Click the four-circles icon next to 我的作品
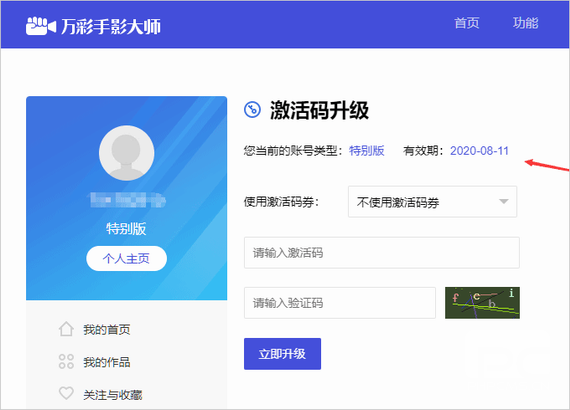This screenshot has height=410, width=570. pyautogui.click(x=66, y=361)
